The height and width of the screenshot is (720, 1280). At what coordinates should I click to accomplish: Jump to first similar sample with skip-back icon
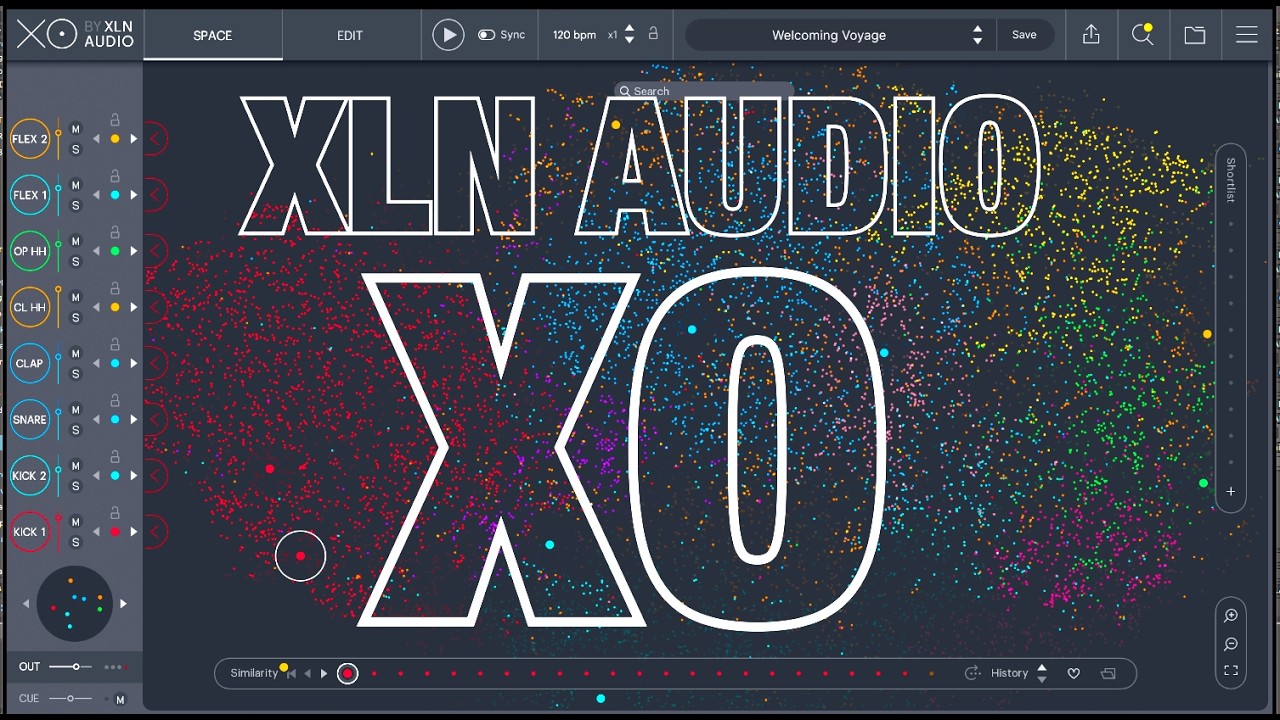(291, 674)
